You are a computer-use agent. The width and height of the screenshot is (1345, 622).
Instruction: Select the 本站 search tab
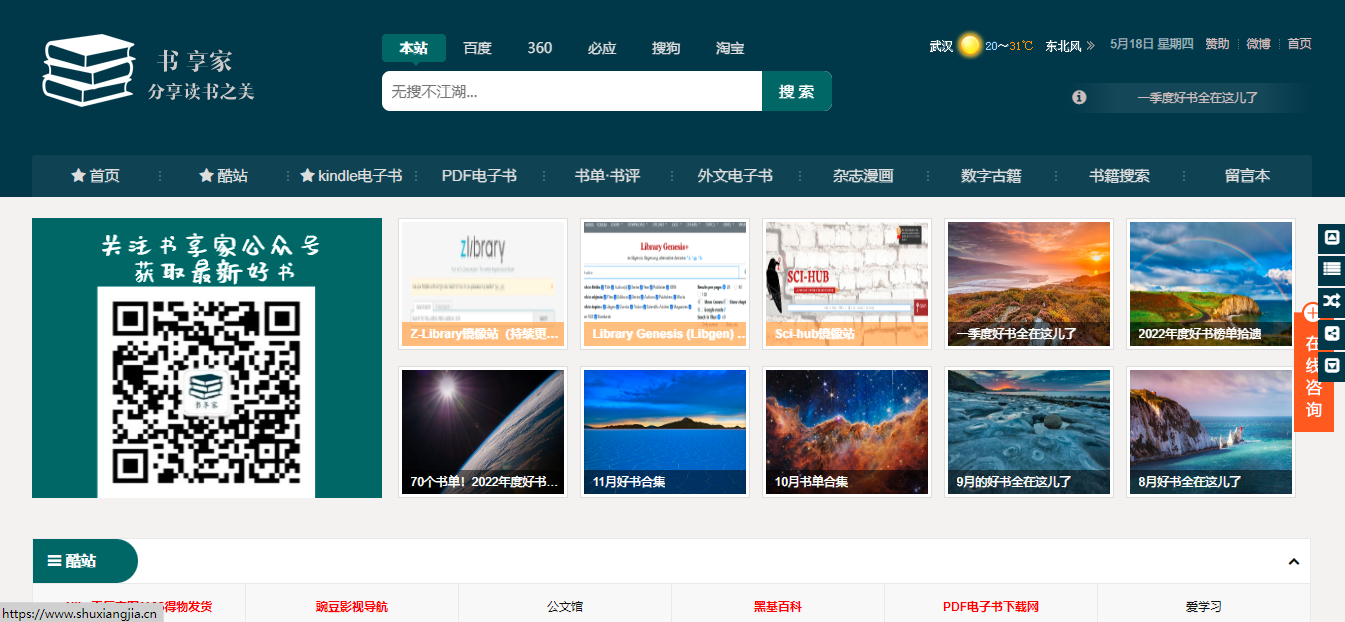point(413,48)
